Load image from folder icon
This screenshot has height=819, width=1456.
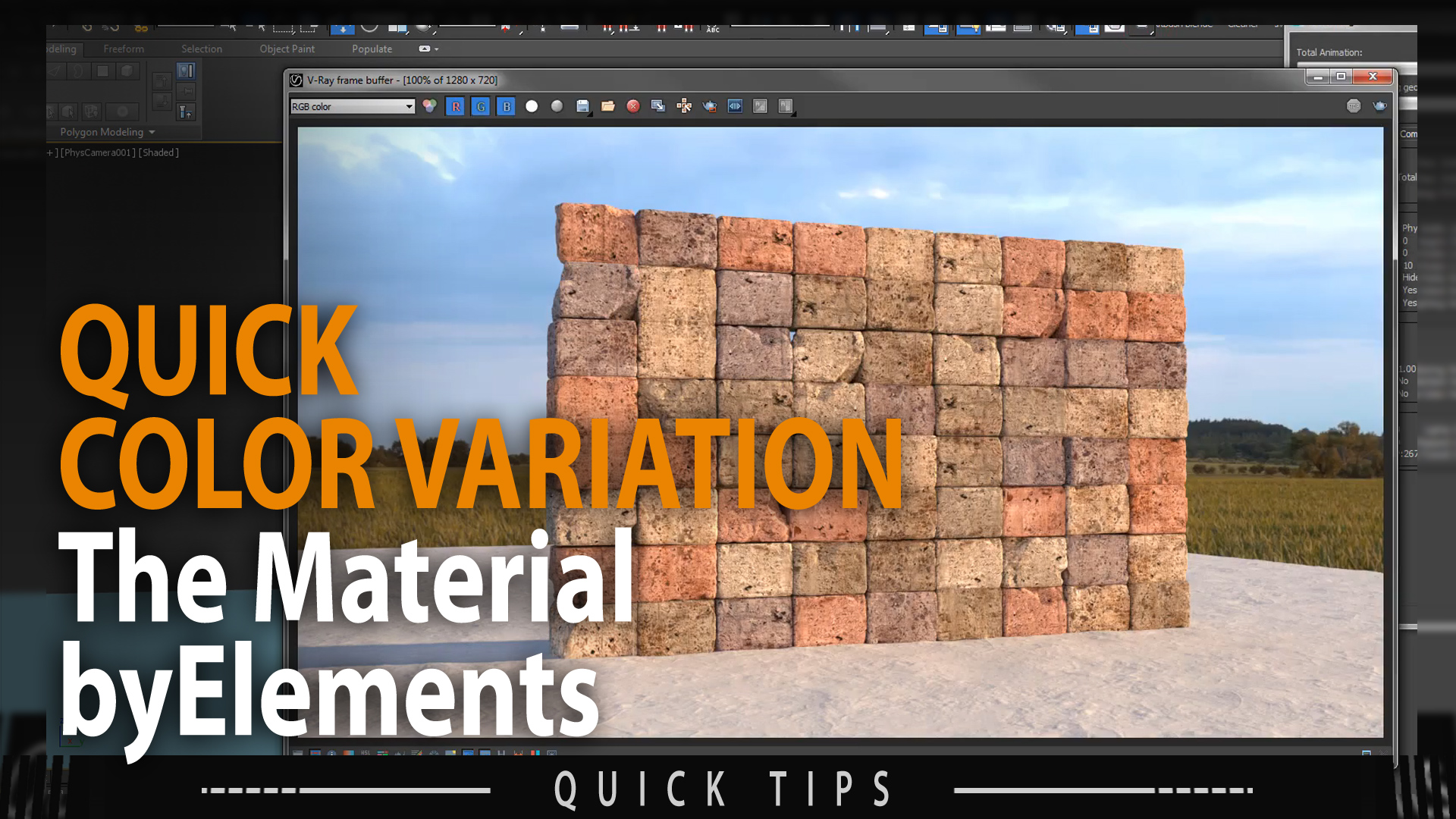coord(608,106)
